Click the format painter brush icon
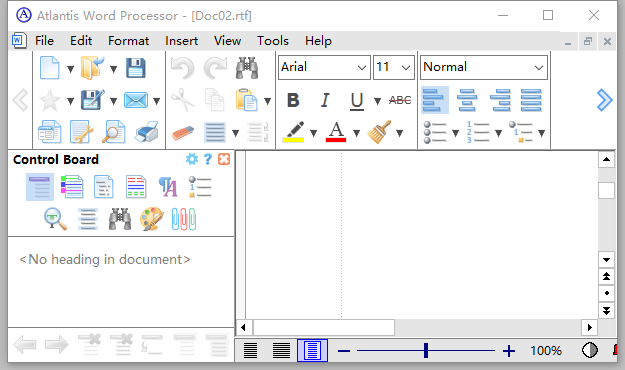The image size is (625, 370). point(379,132)
